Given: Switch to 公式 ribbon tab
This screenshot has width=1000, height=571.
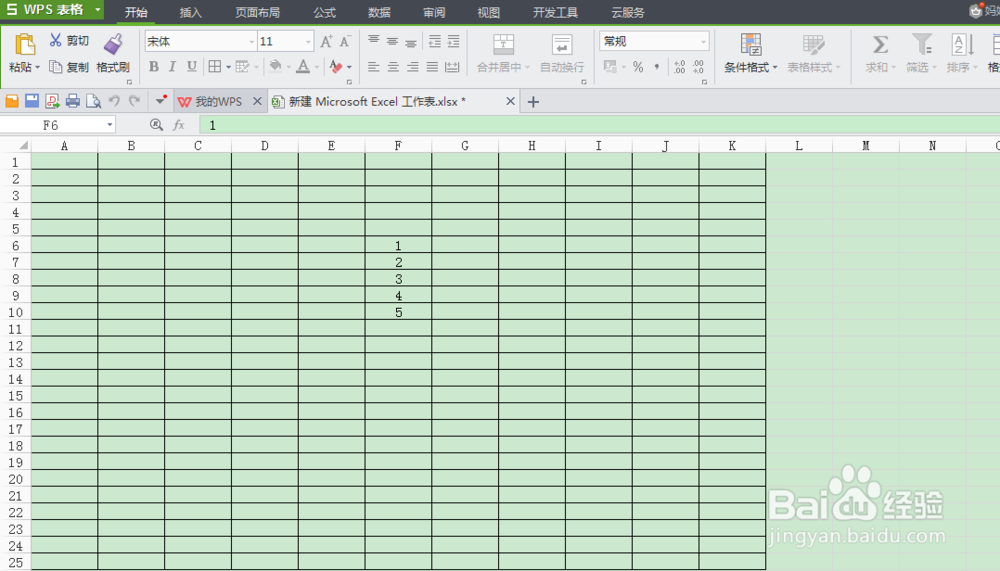Looking at the screenshot, I should (x=325, y=13).
